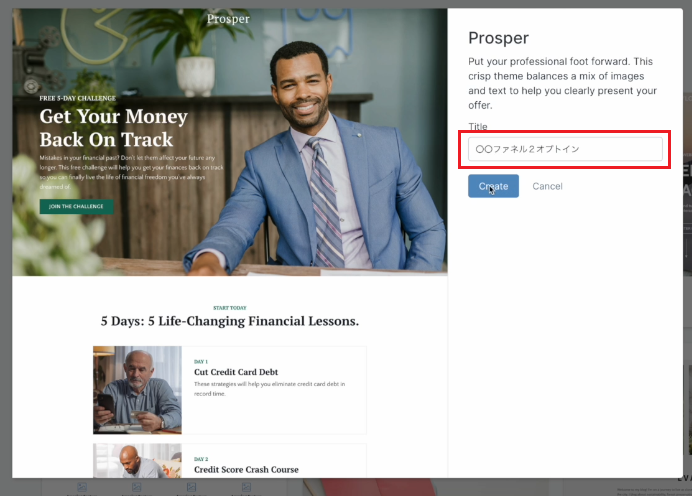
Task: Click the JOIN THE CHALLENGE button in preview
Action: pyautogui.click(x=76, y=207)
